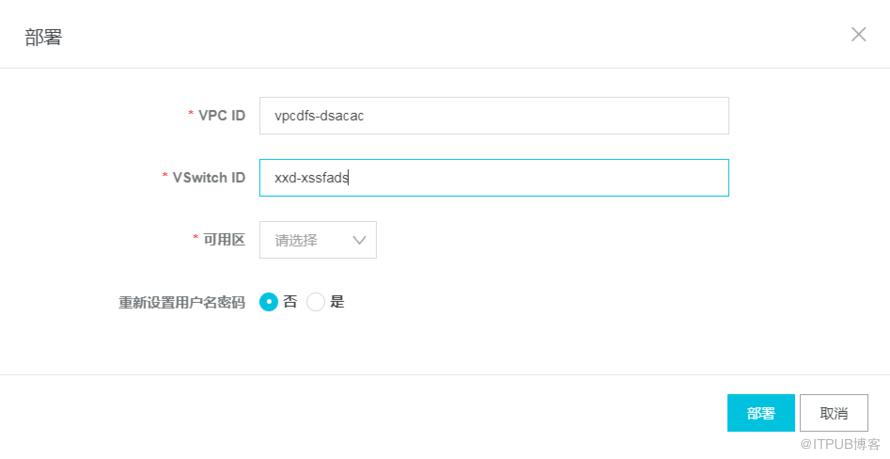
Task: Focus the VSwitch ID input field
Action: pyautogui.click(x=494, y=178)
